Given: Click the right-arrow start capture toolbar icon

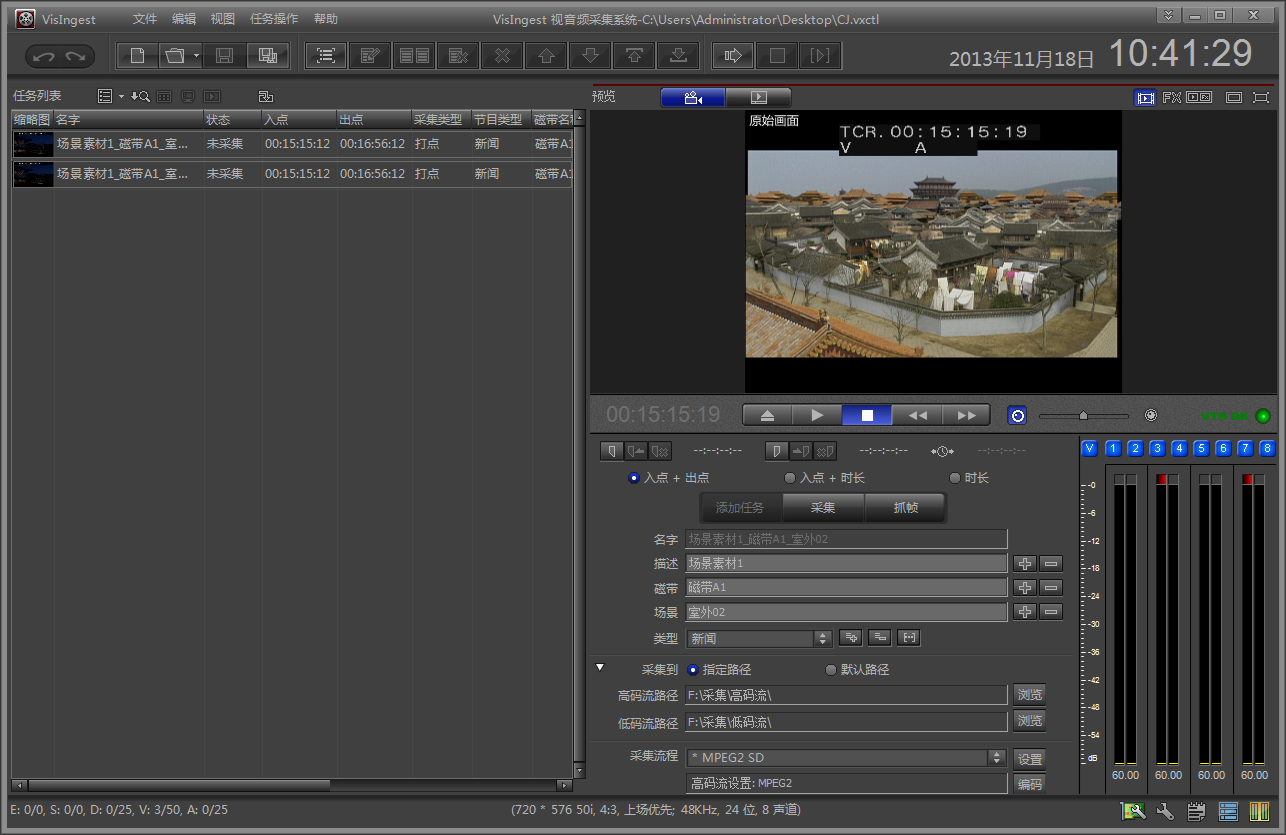Looking at the screenshot, I should click(732, 56).
